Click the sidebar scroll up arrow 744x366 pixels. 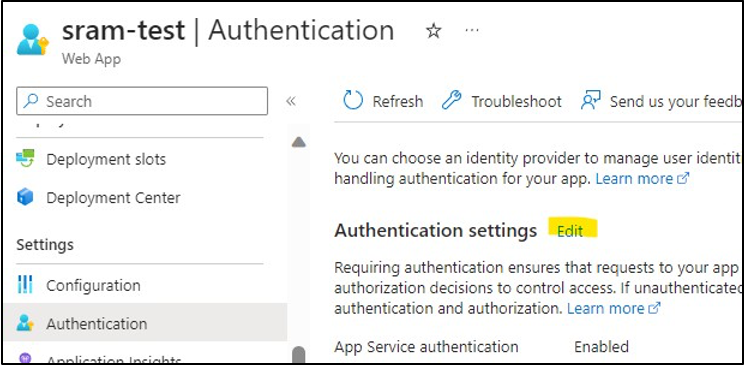(298, 141)
